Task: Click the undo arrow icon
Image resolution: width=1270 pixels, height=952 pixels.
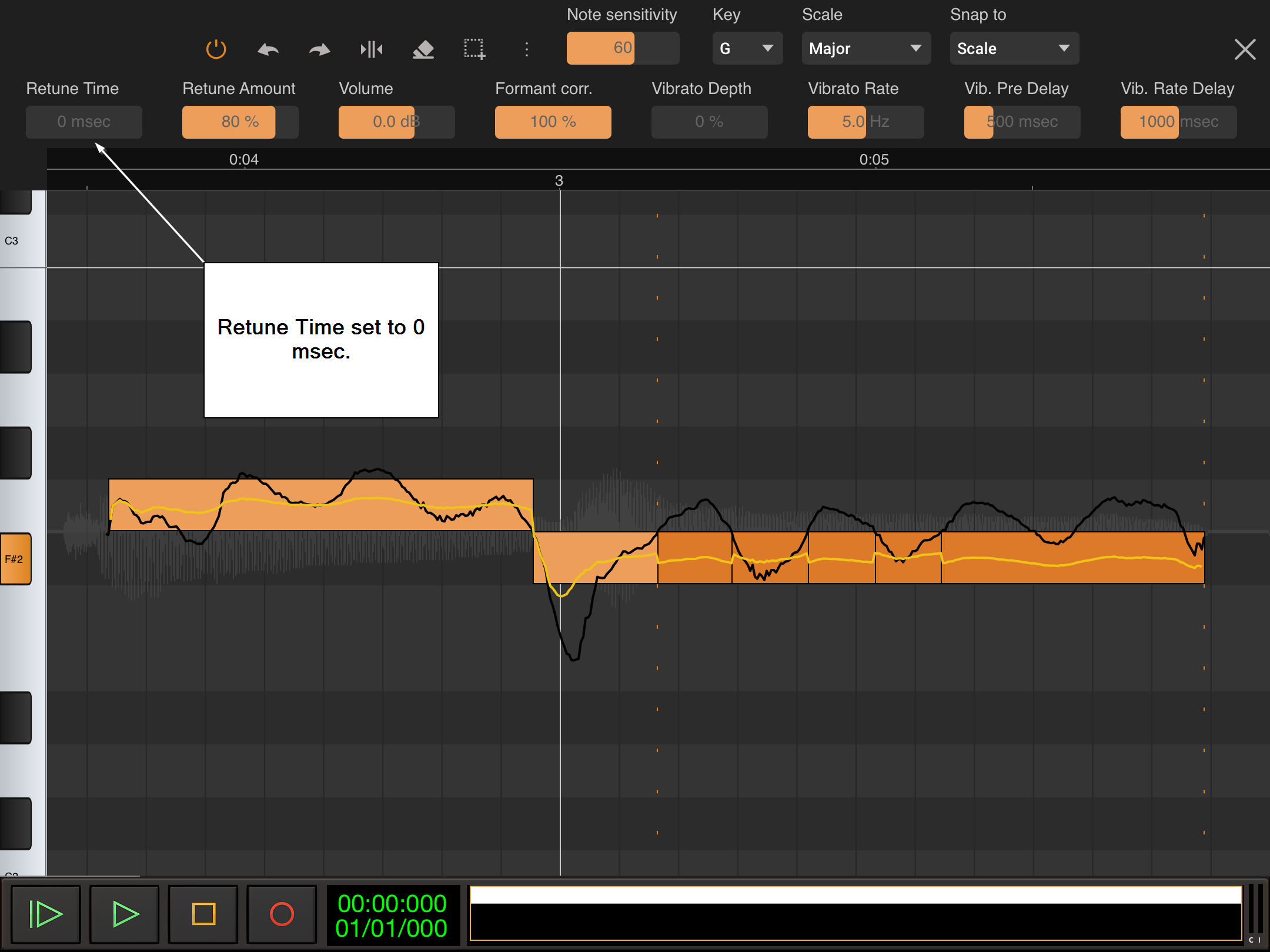Action: 268,49
